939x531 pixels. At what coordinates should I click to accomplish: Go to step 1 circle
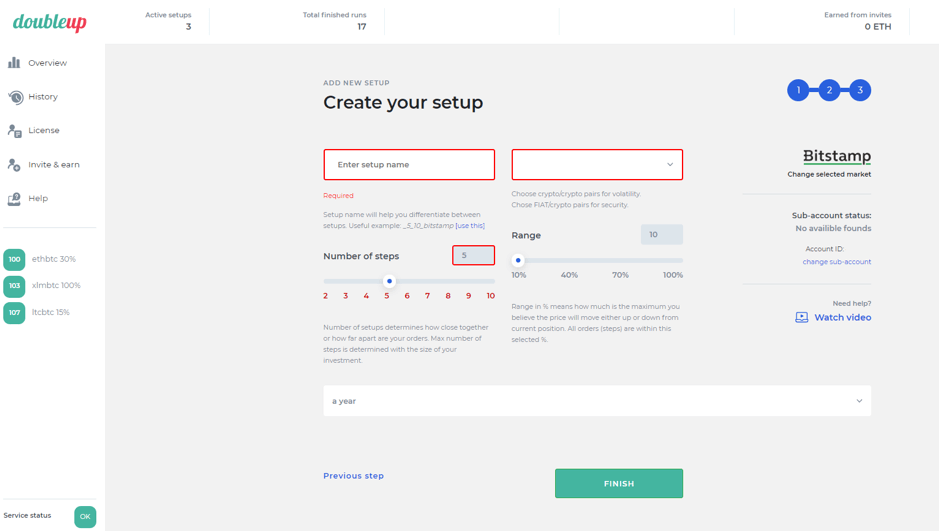point(798,90)
